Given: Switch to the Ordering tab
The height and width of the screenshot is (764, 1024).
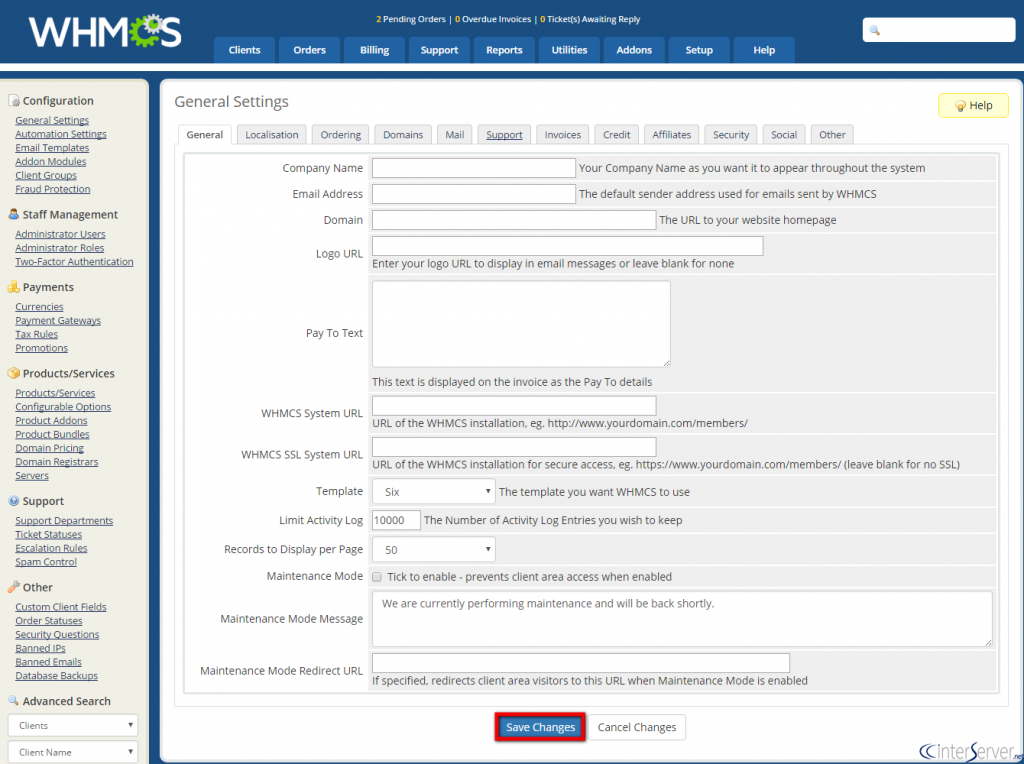Looking at the screenshot, I should pos(340,135).
